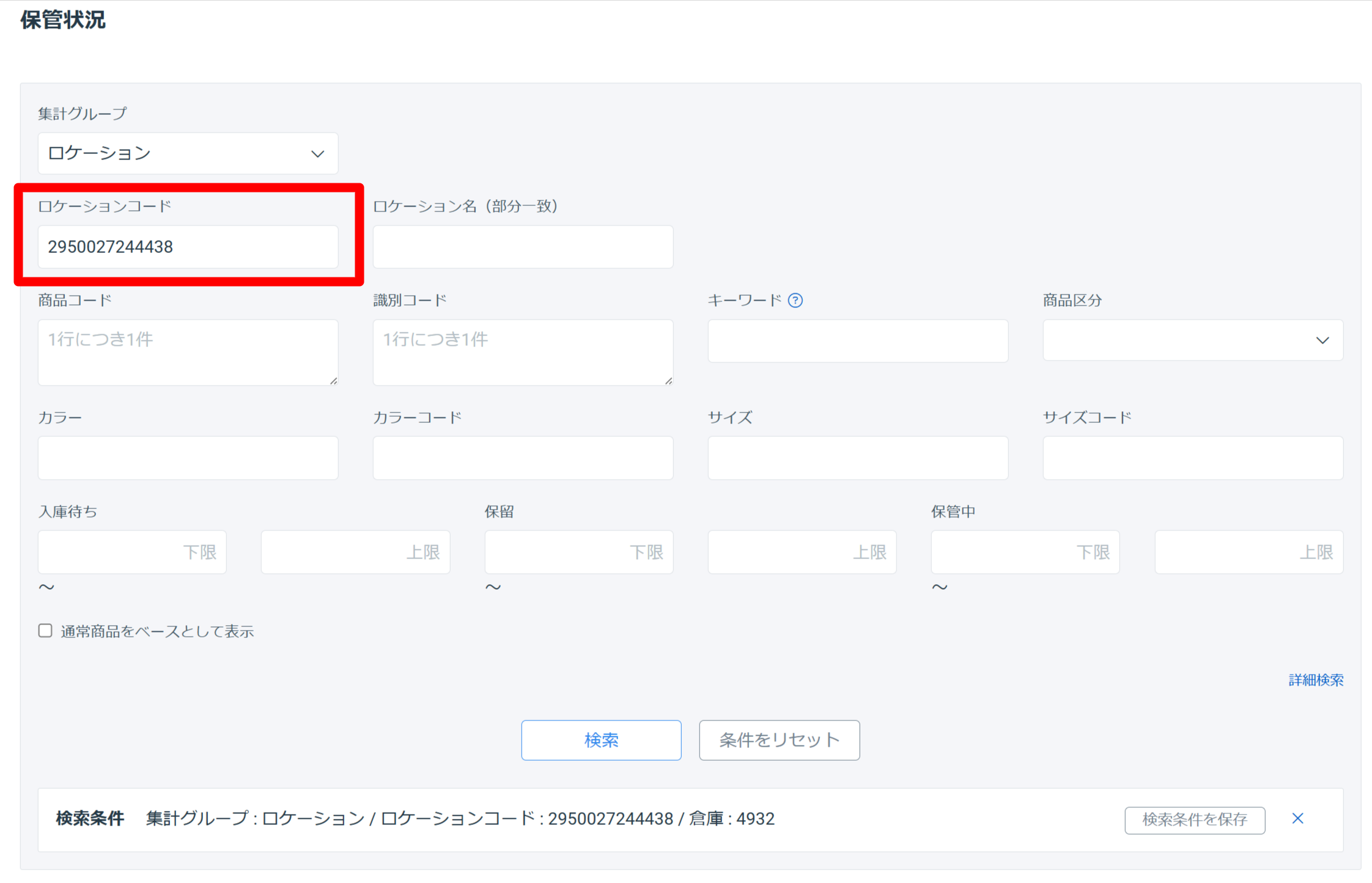The height and width of the screenshot is (883, 1372).
Task: Click the 保管状況 page heading
Action: tap(62, 20)
